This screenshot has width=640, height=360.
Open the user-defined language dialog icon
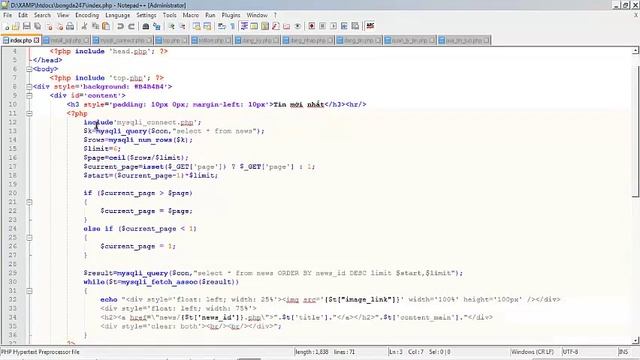[x=254, y=27]
